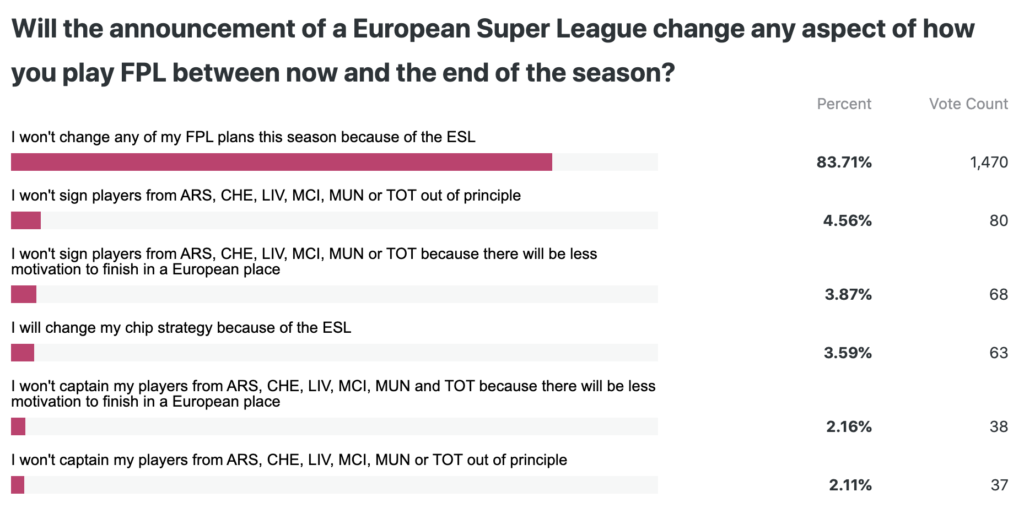Click "I will change my chip strategy" option text
1024x508 pixels.
click(x=181, y=328)
